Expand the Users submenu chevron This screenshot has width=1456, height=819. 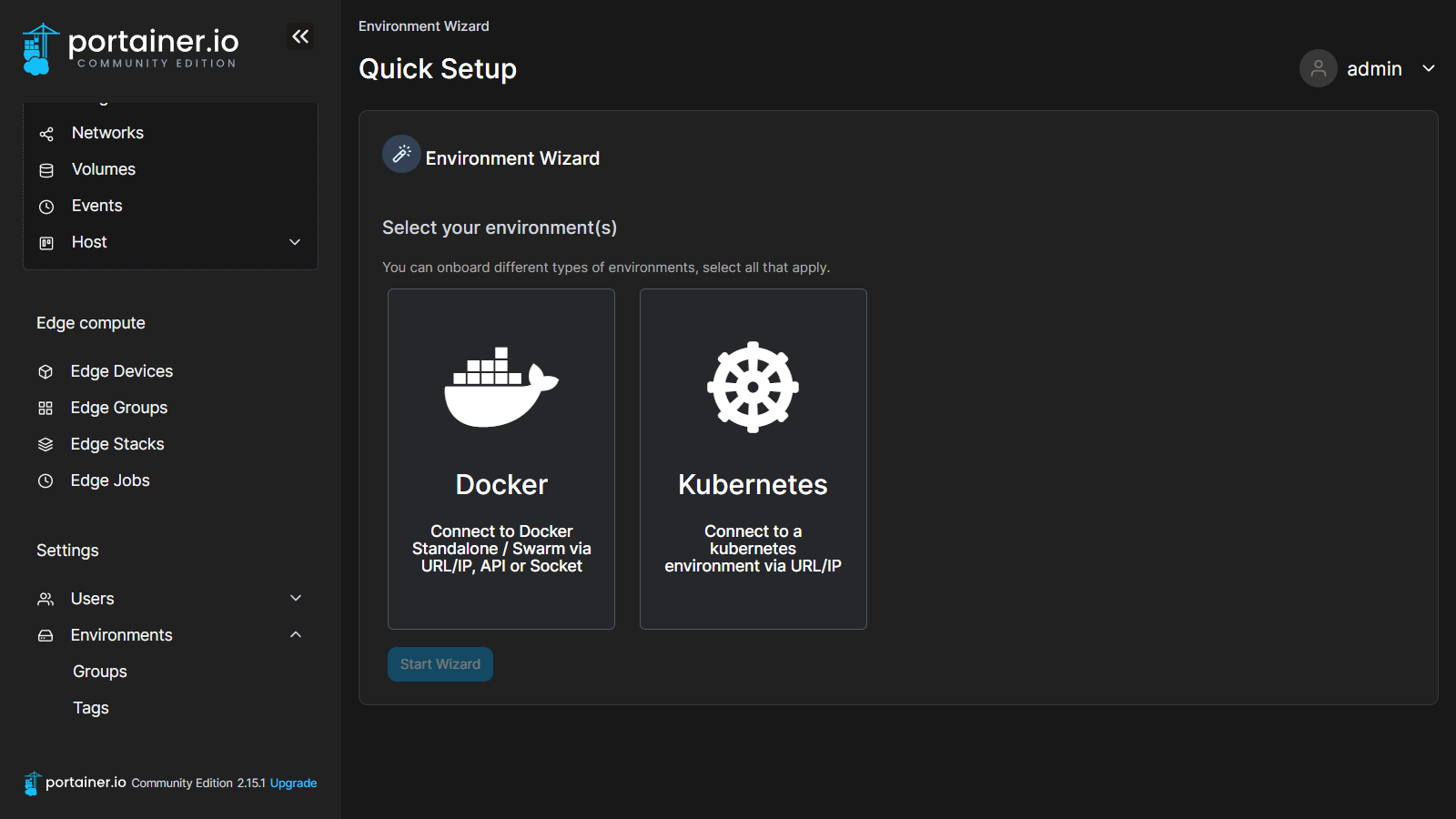(295, 598)
